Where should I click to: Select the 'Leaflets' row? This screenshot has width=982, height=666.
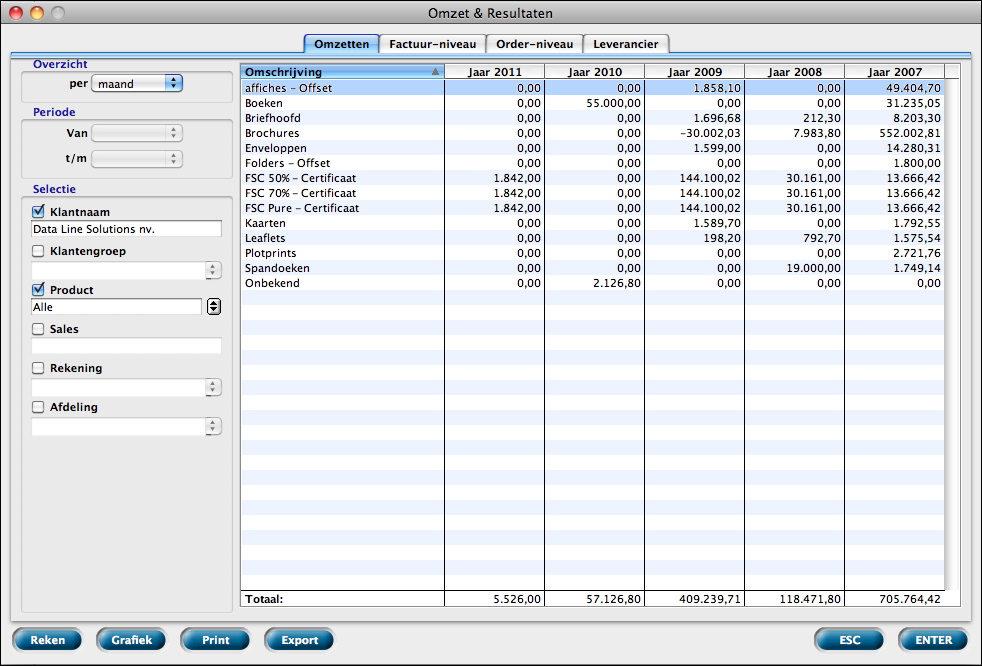[x=592, y=238]
